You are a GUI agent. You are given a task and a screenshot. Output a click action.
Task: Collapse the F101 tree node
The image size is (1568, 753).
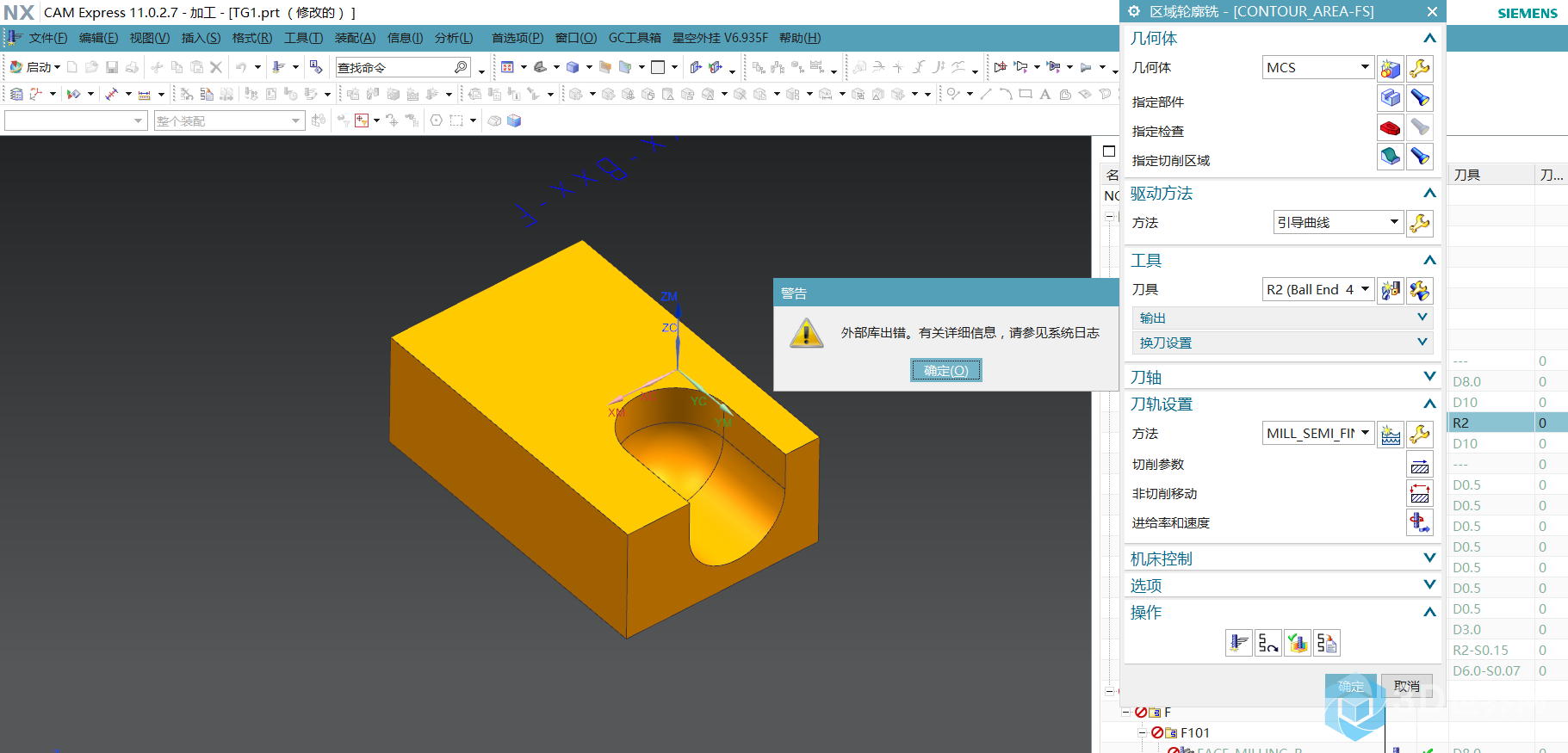(1142, 733)
